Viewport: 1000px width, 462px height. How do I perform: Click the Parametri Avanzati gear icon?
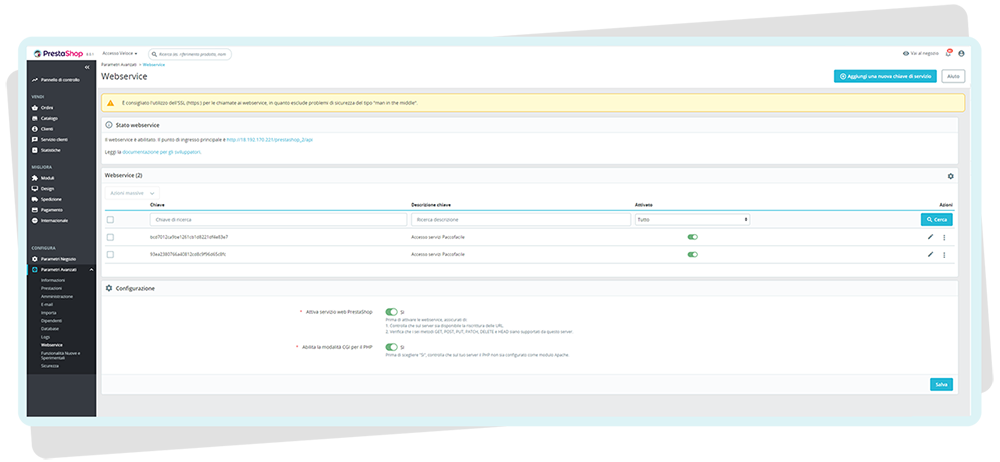coord(35,269)
